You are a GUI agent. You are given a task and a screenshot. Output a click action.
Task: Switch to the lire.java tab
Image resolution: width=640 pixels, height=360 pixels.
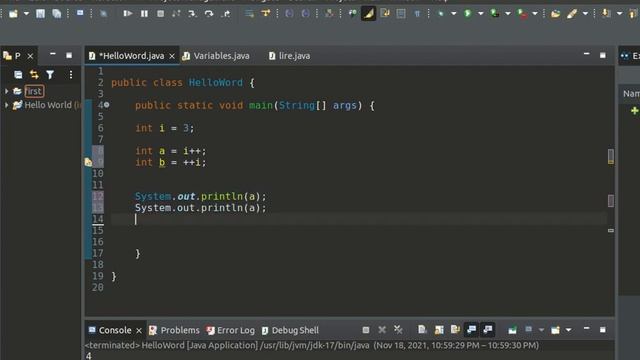coord(294,56)
